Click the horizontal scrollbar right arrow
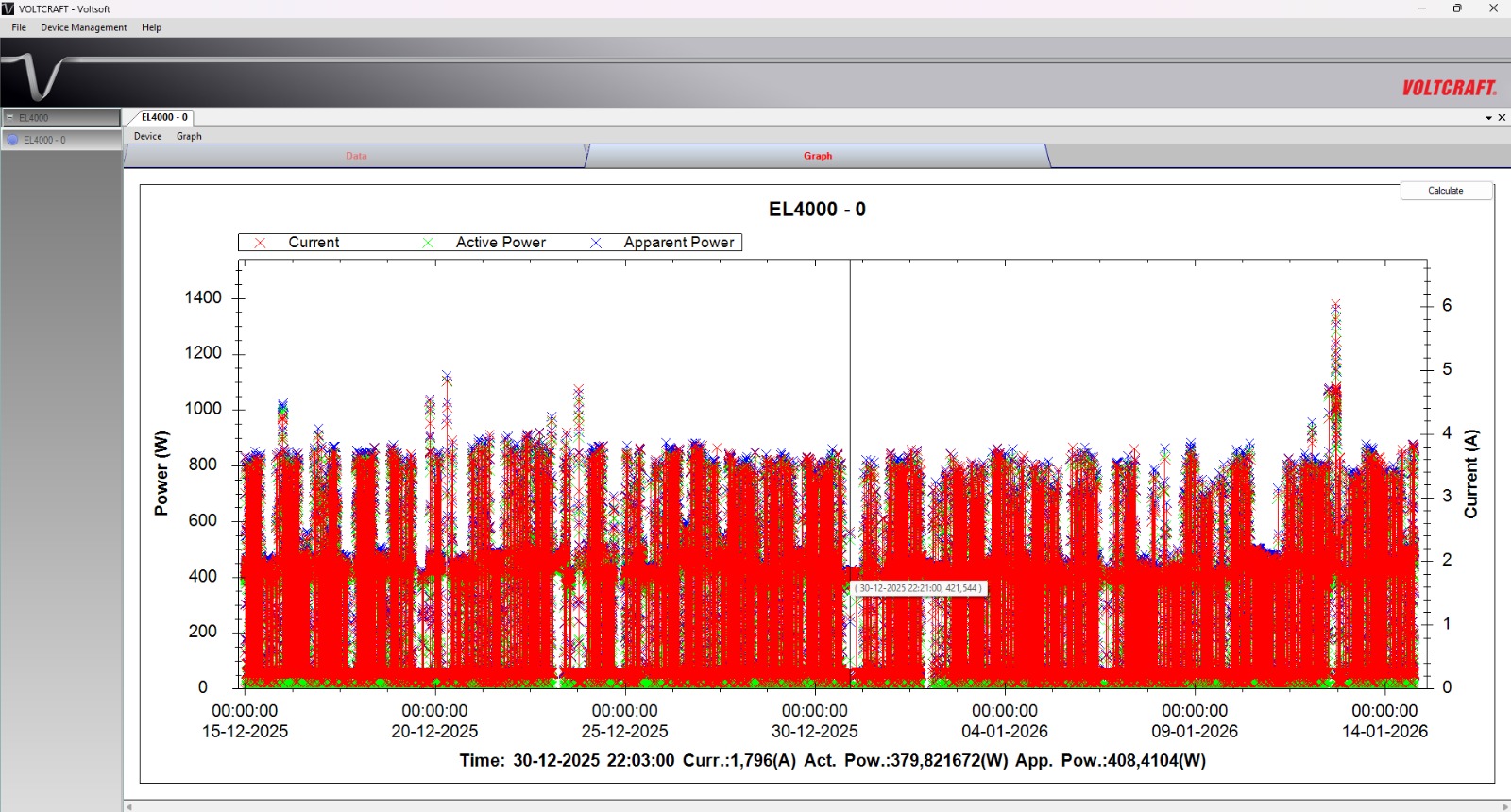The width and height of the screenshot is (1511, 812). [x=1505, y=806]
